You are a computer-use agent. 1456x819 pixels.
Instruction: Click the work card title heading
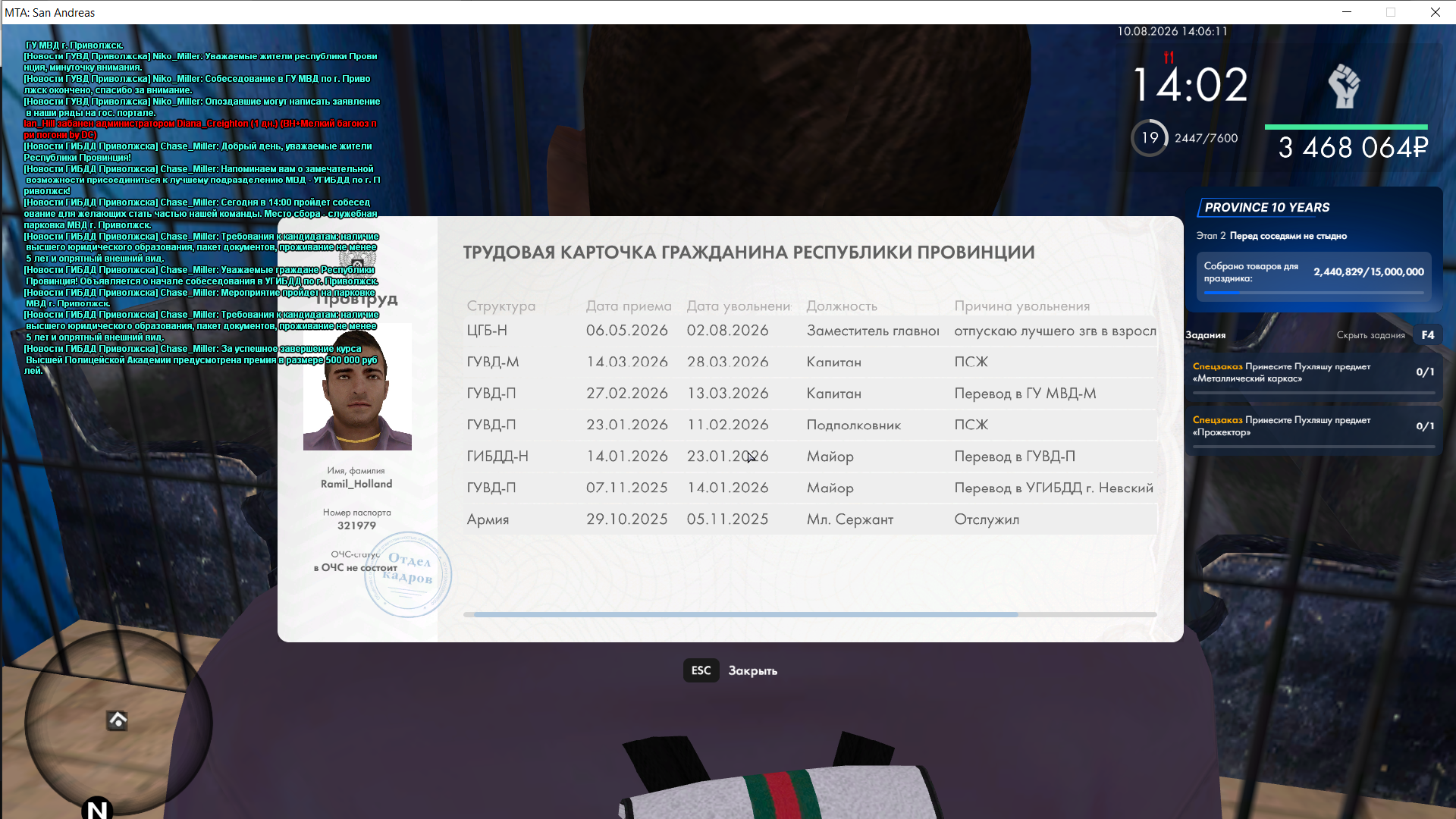(x=748, y=253)
